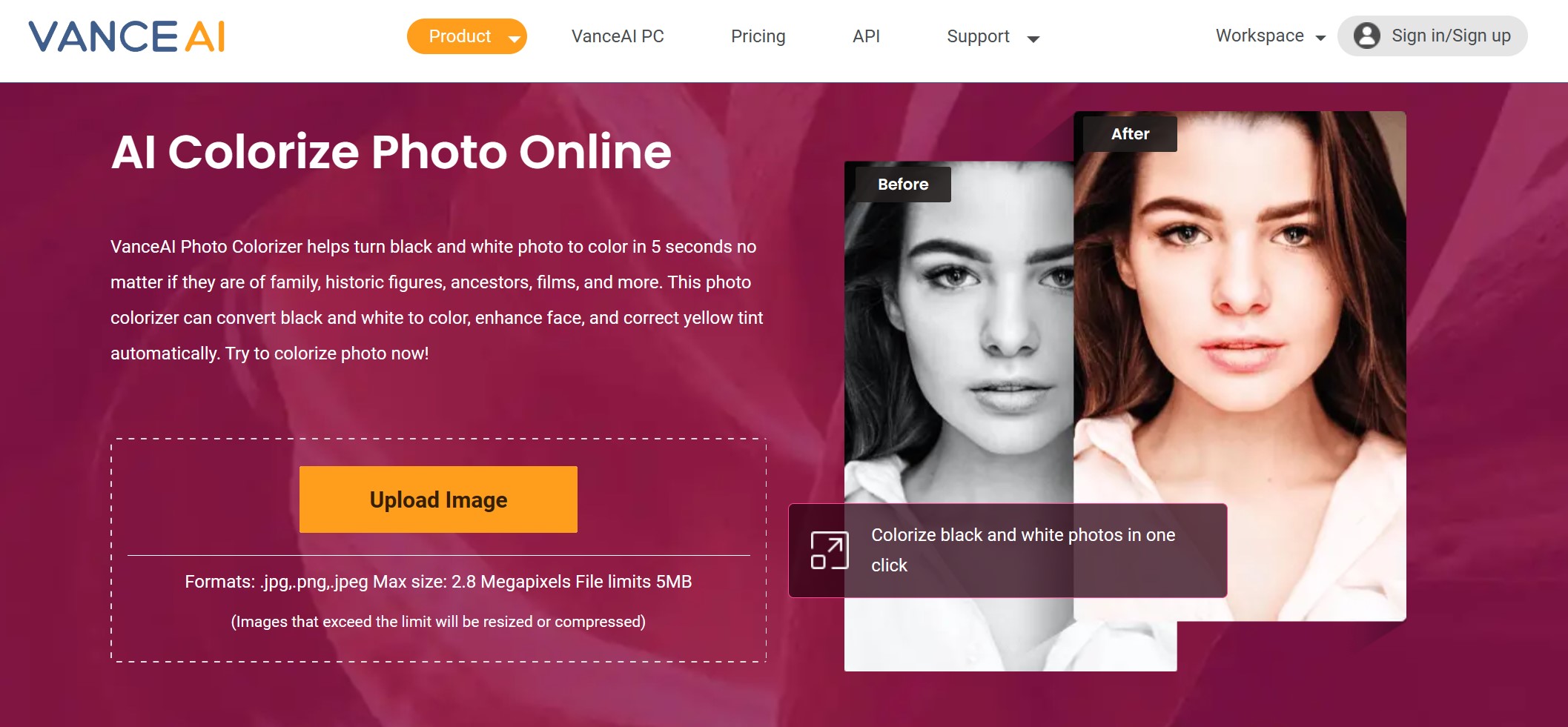Click the VanceAI Photo Colorizer description paragraph
The width and height of the screenshot is (1568, 727).
tap(437, 300)
